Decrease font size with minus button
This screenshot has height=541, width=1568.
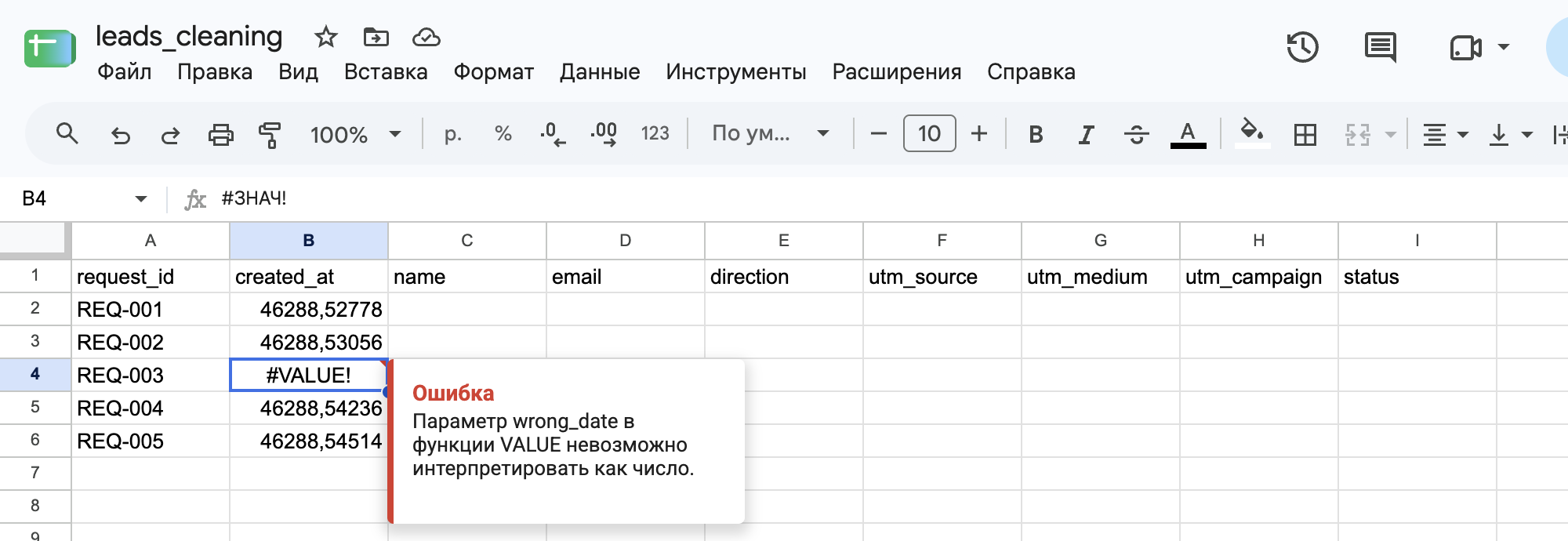point(879,134)
